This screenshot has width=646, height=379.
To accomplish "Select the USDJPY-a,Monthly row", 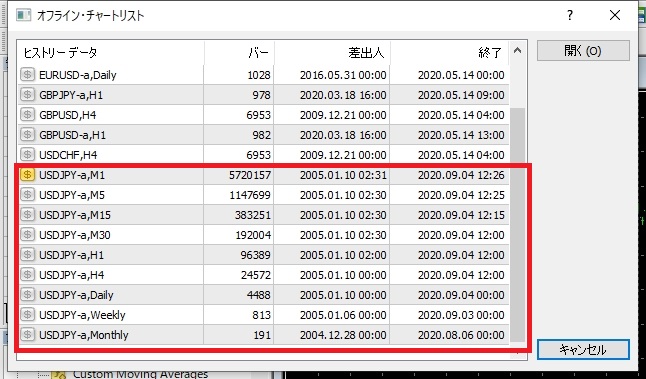I will 263,335.
